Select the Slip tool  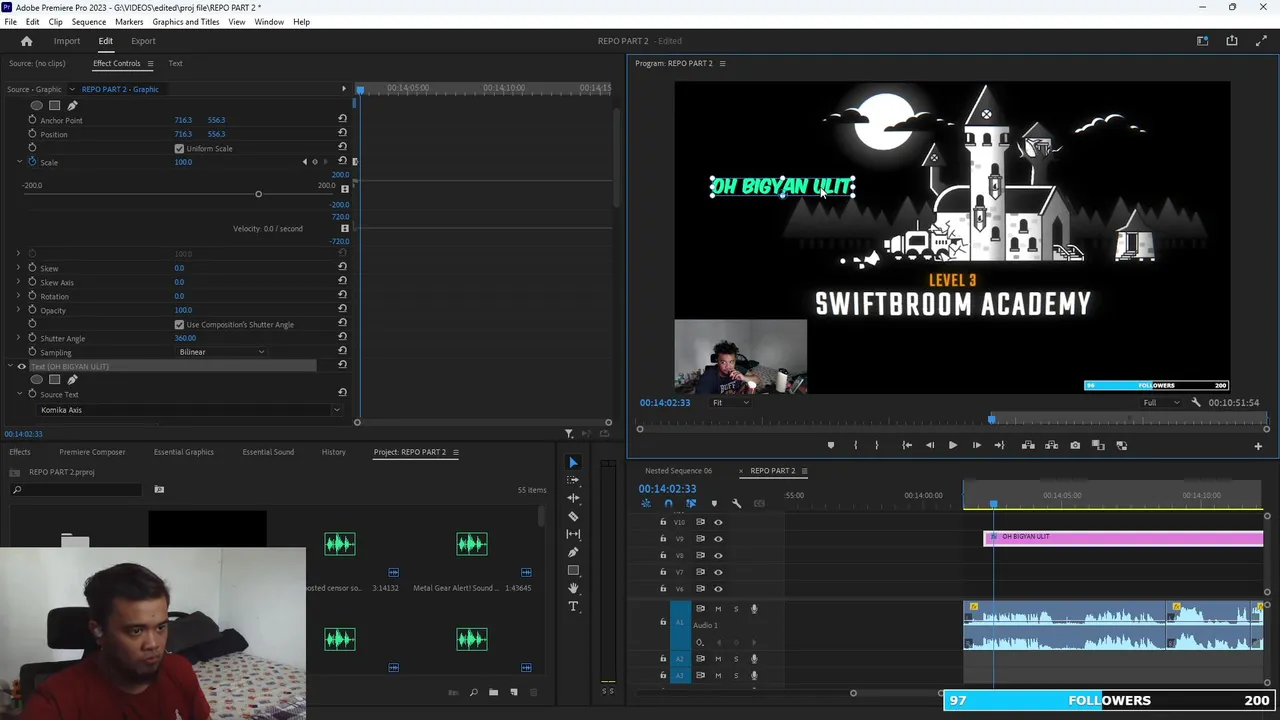pos(573,534)
